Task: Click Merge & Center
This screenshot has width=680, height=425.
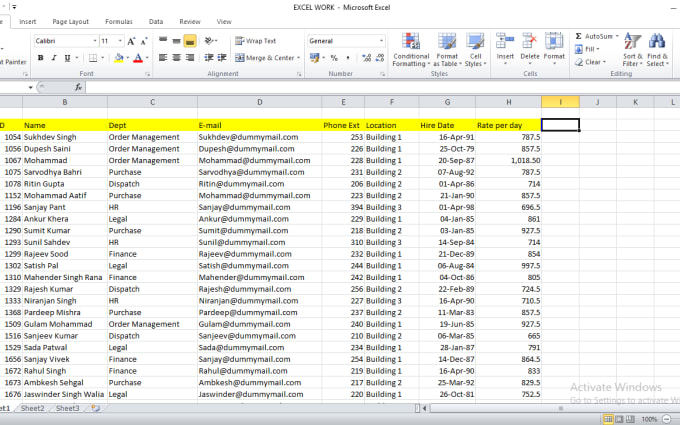Action: [x=265, y=58]
